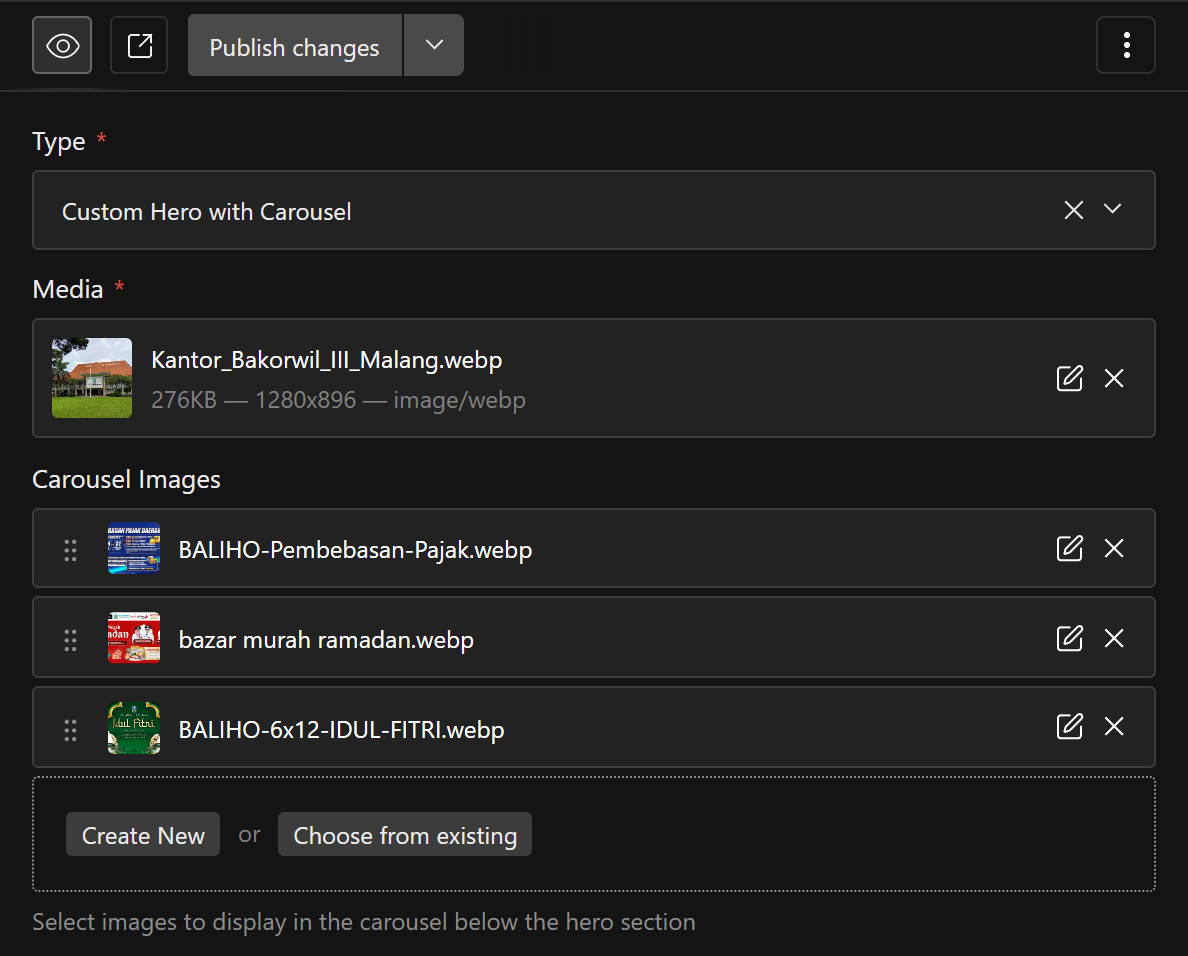Screen dimensions: 1188x956
Task: Open preview in new window icon
Action: pos(139,45)
